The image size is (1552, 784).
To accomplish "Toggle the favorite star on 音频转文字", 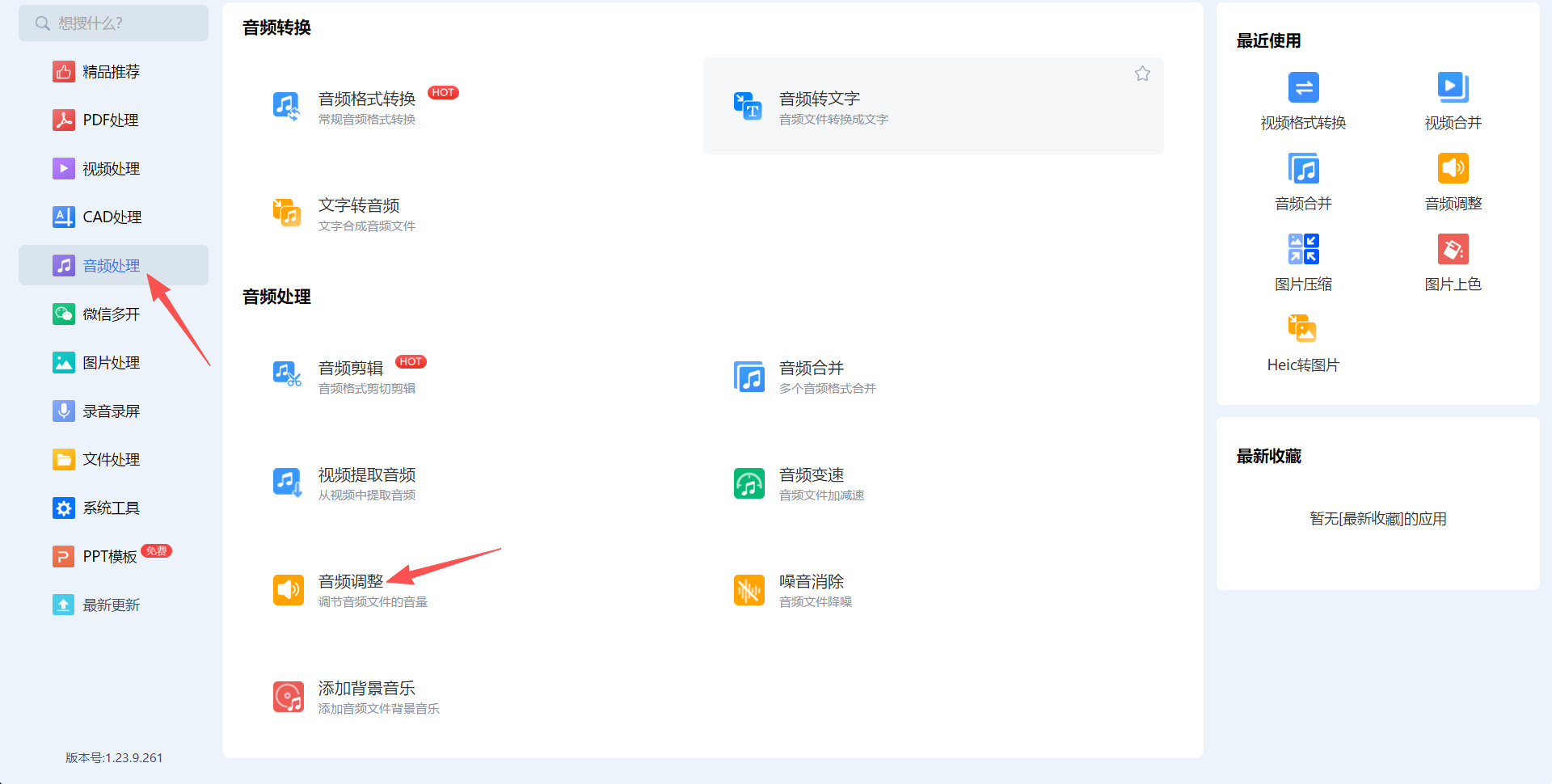I will click(x=1142, y=73).
